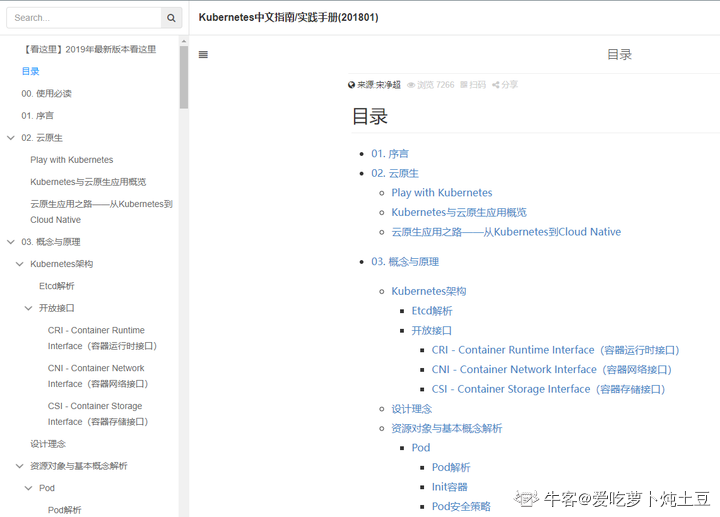The width and height of the screenshot is (720, 517).
Task: Follow Kubernetes与云原生应用概览 content link
Action: tap(459, 213)
